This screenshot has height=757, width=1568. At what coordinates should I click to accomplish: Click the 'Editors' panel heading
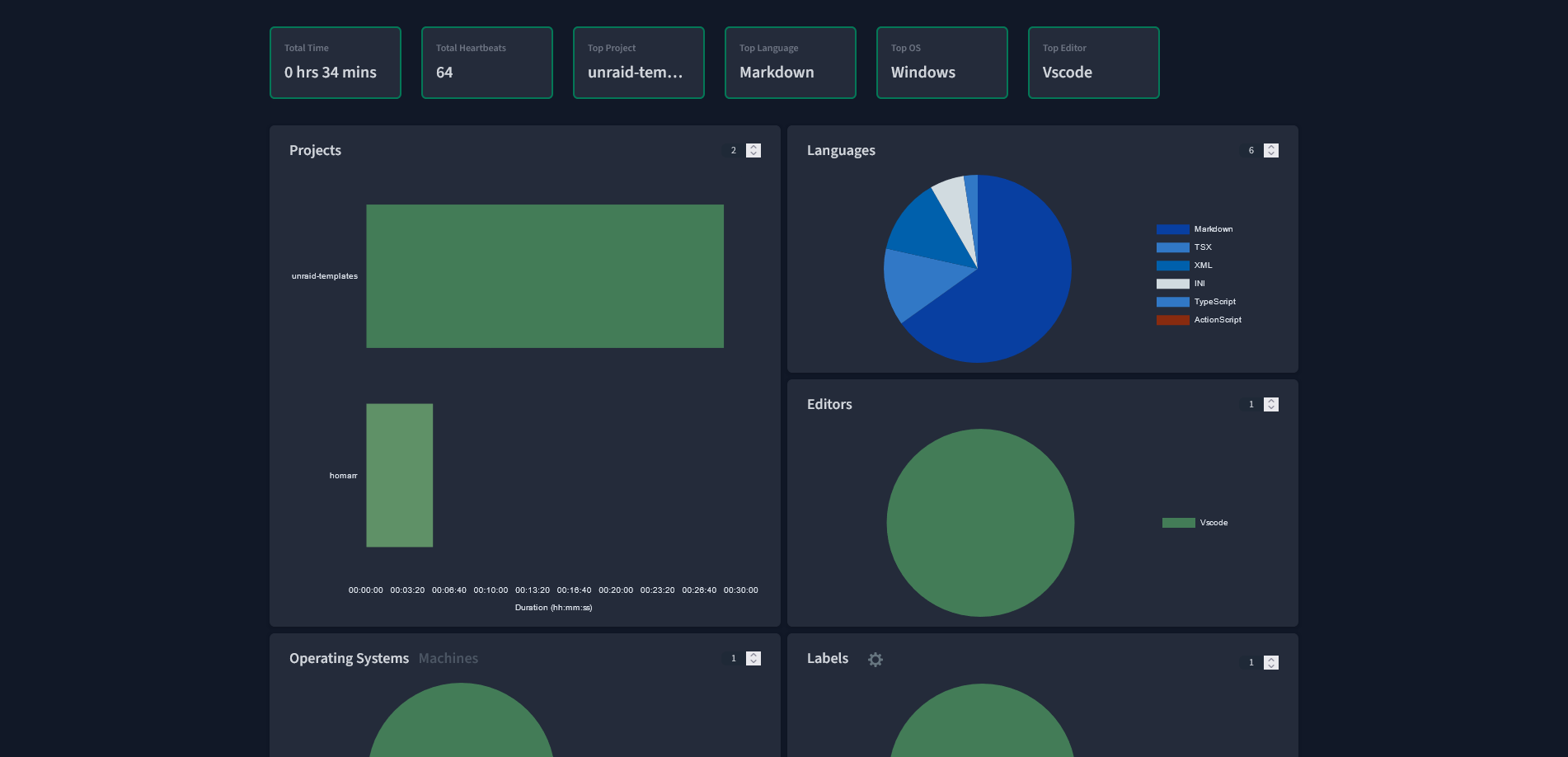(829, 404)
